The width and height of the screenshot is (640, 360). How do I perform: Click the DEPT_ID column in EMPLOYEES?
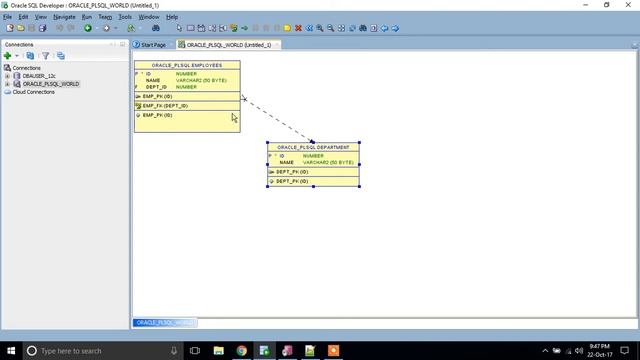tap(156, 87)
